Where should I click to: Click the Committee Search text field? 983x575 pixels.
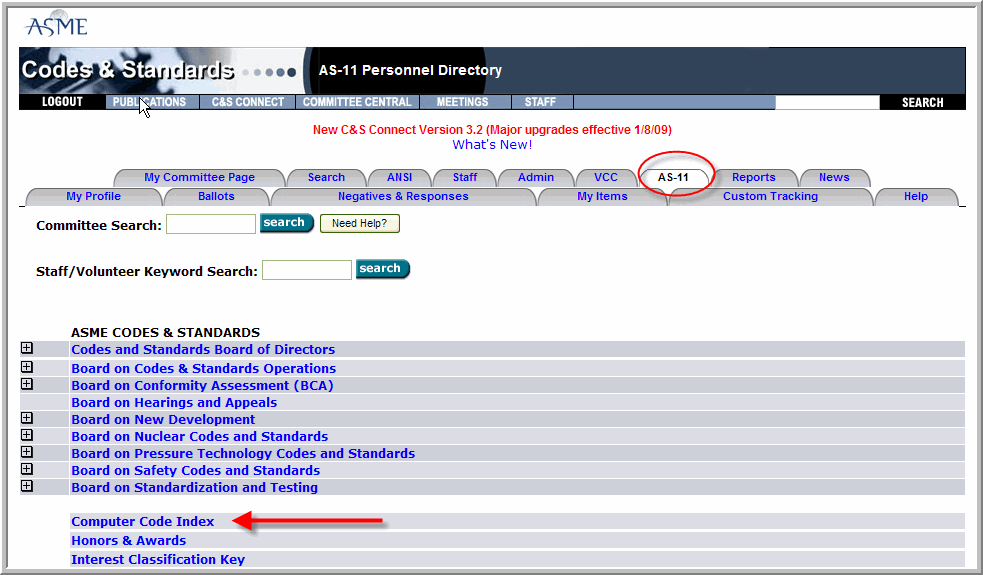coord(211,224)
